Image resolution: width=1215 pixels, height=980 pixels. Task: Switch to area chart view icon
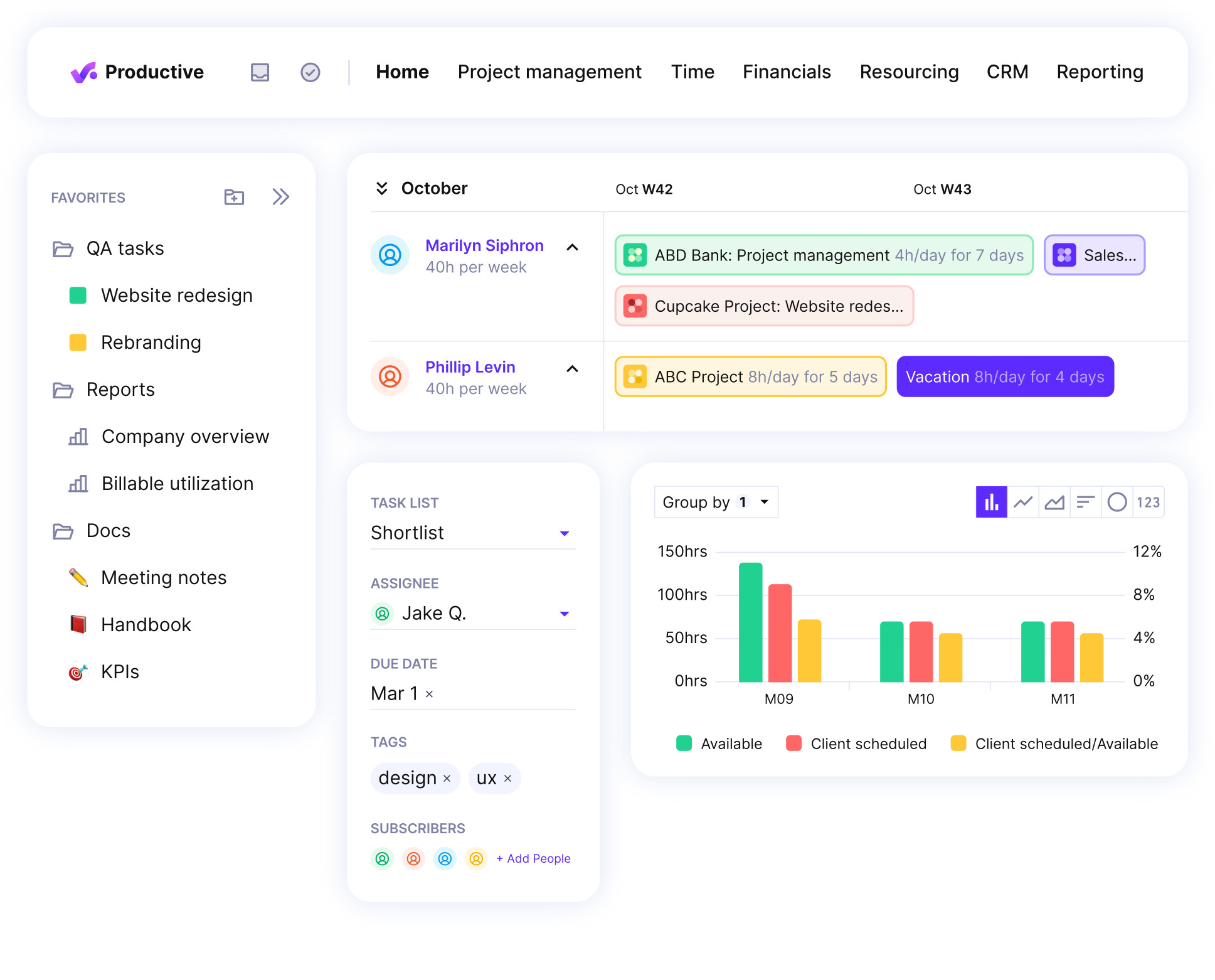tap(1054, 502)
